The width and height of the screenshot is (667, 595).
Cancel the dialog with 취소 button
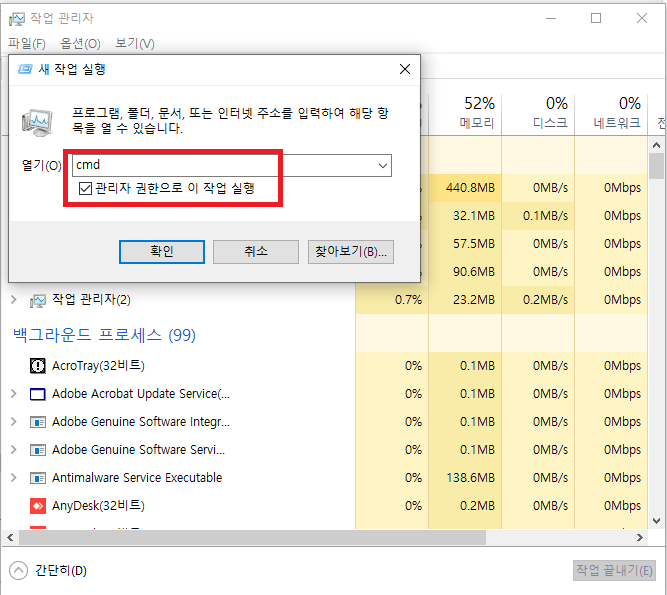pyautogui.click(x=256, y=251)
